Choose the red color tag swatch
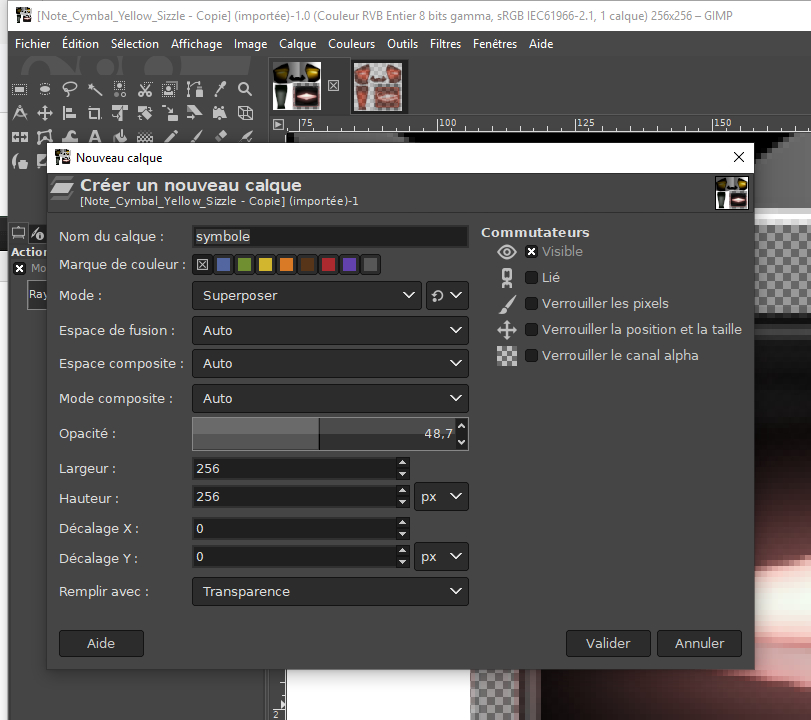 (328, 265)
